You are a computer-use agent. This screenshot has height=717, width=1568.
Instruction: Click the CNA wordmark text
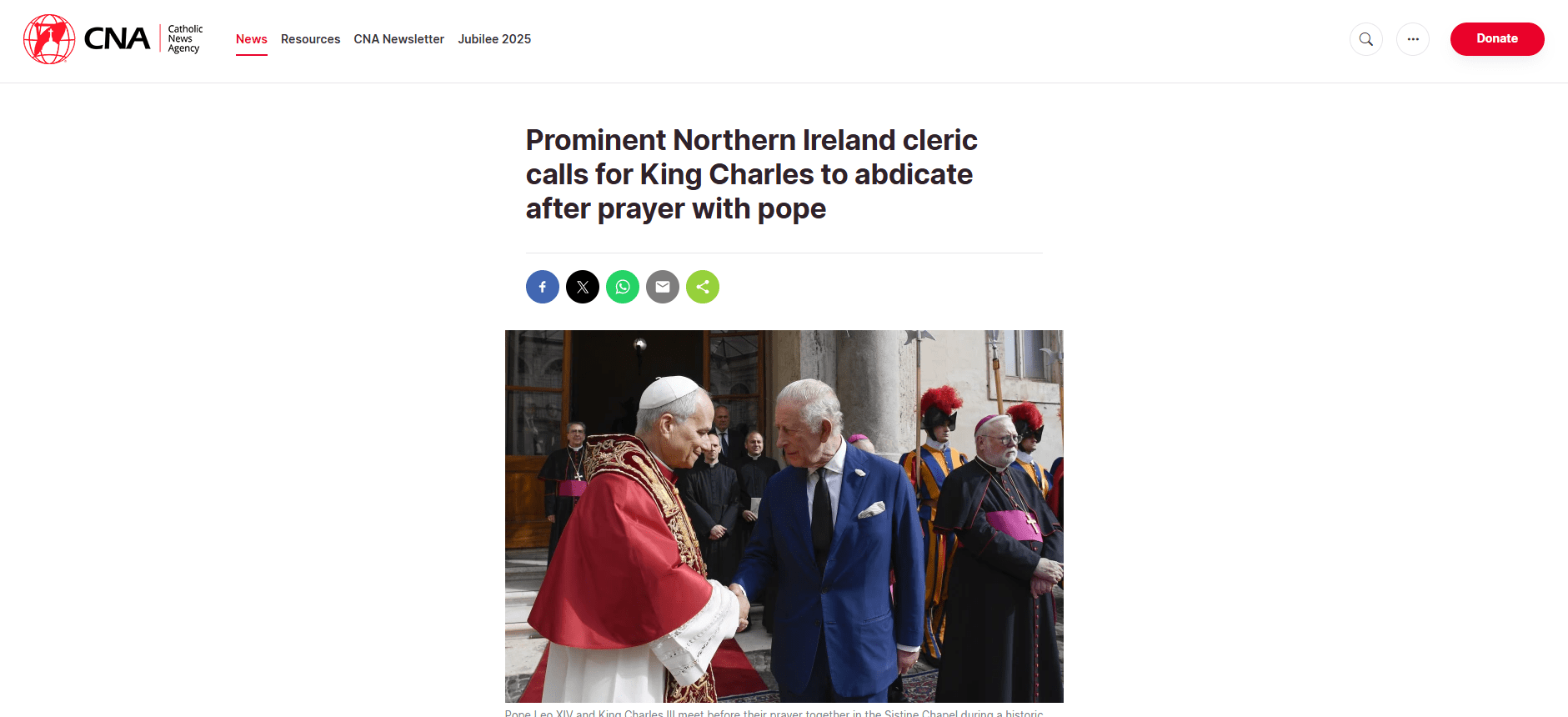(x=117, y=39)
